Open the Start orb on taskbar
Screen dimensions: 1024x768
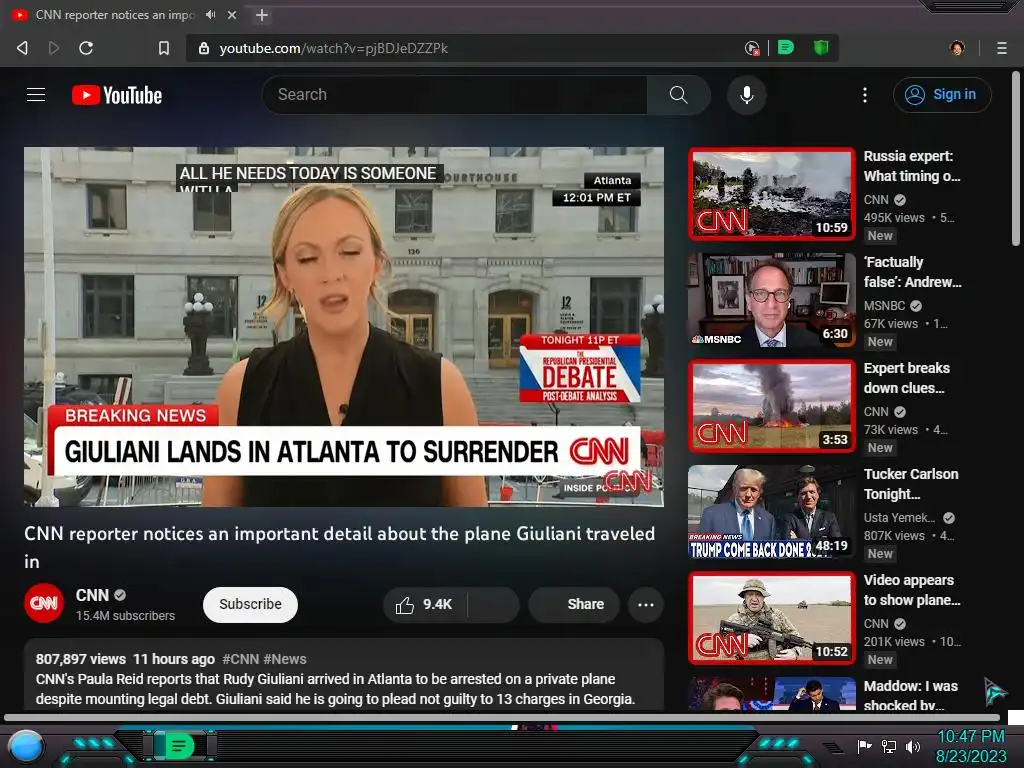[26, 746]
